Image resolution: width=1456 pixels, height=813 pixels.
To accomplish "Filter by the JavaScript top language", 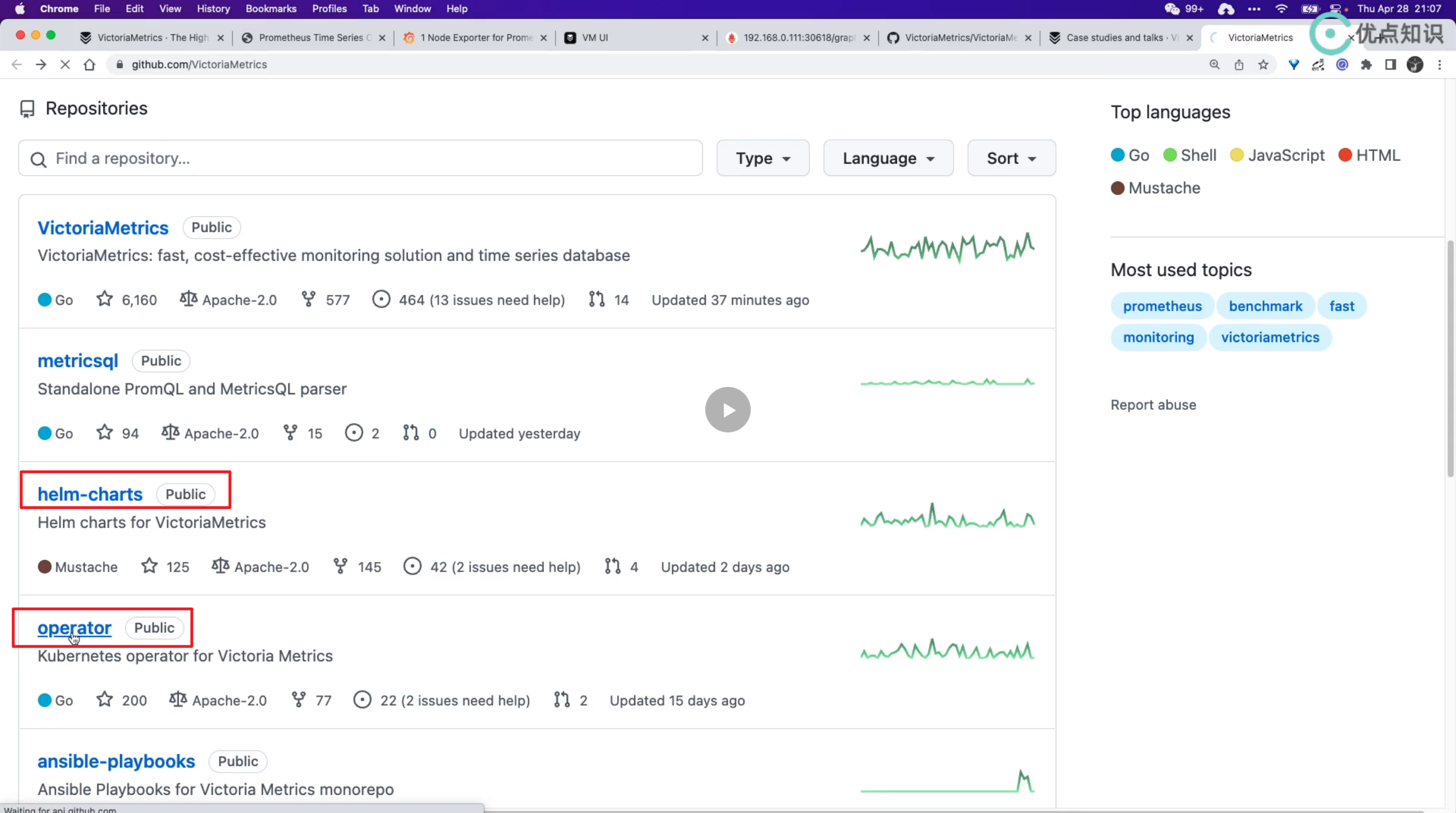I will point(1277,155).
